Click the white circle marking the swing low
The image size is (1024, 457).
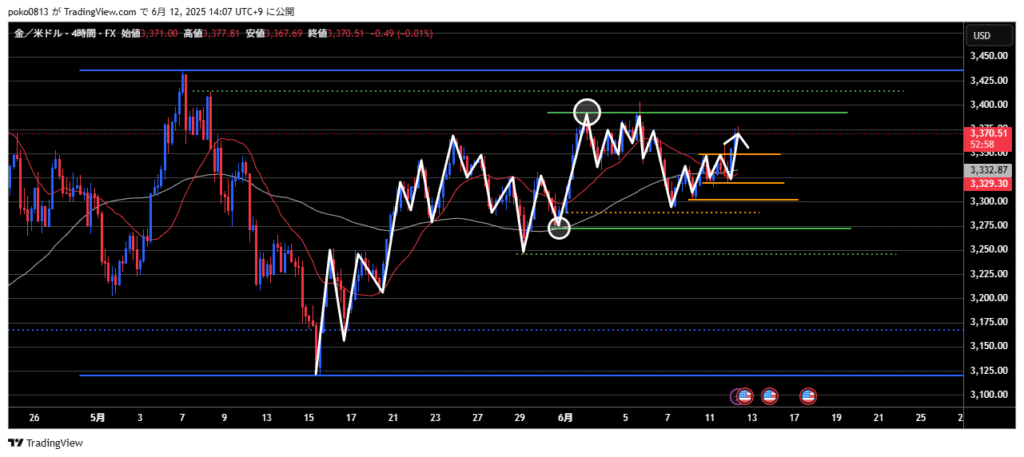click(x=560, y=228)
